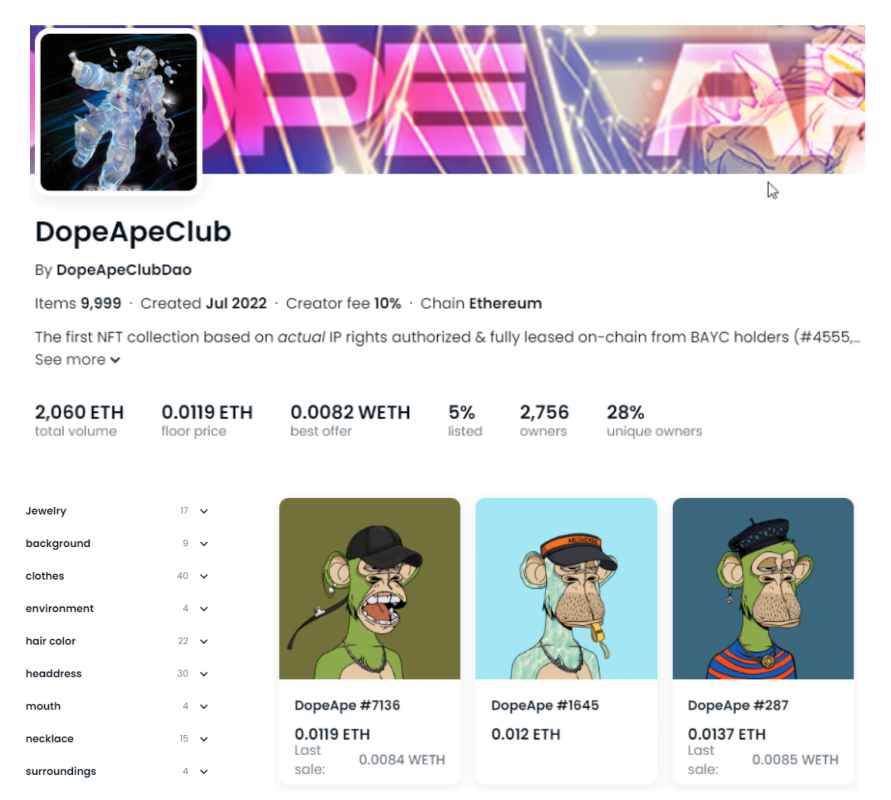Open DopeApe #7136 thumbnail image

(369, 589)
